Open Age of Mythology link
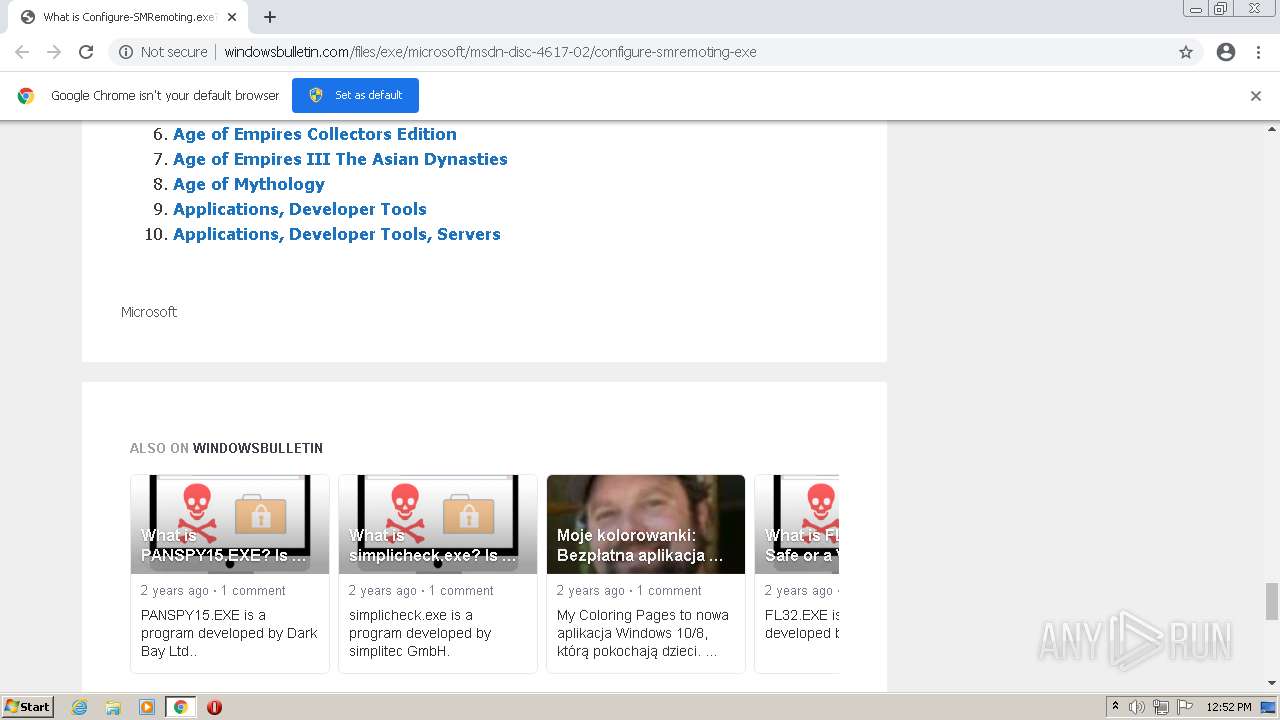Image resolution: width=1280 pixels, height=720 pixels. point(249,184)
